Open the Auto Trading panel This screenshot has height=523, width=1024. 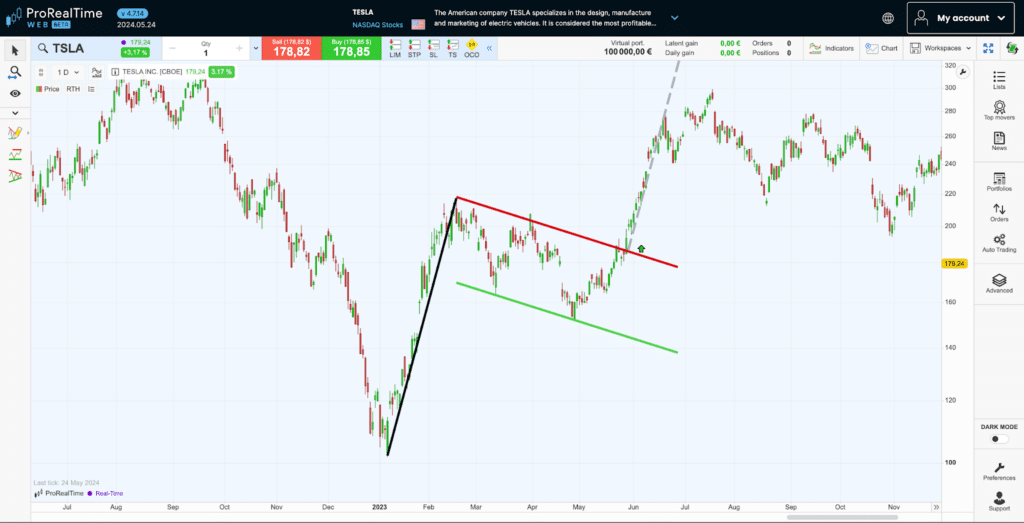point(999,244)
